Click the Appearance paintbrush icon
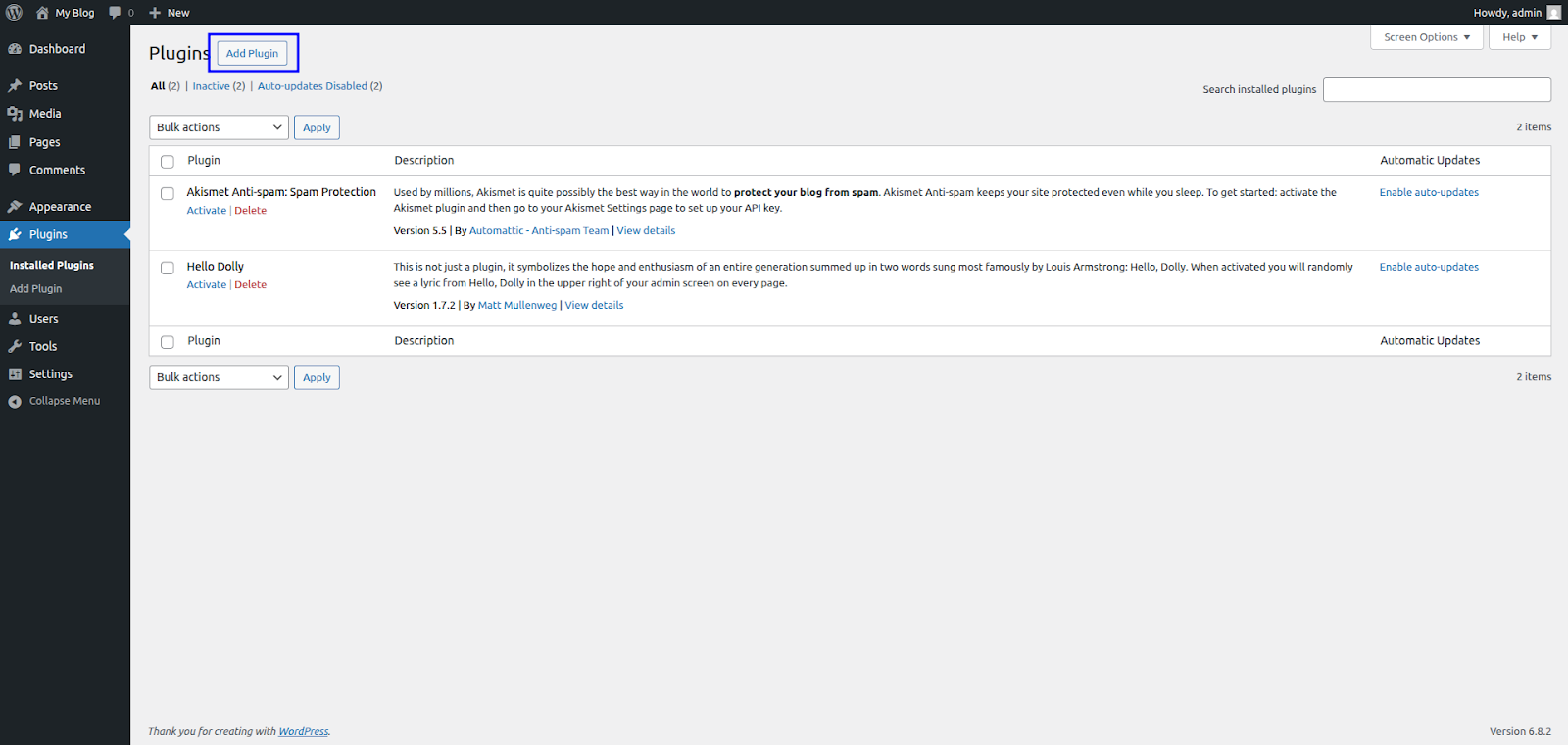Screen dimensions: 1568x745 (x=15, y=207)
